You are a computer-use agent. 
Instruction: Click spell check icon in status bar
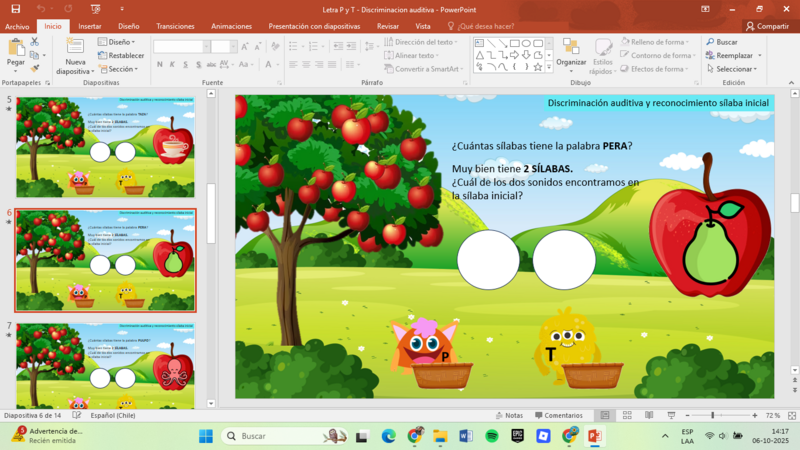[x=77, y=415]
